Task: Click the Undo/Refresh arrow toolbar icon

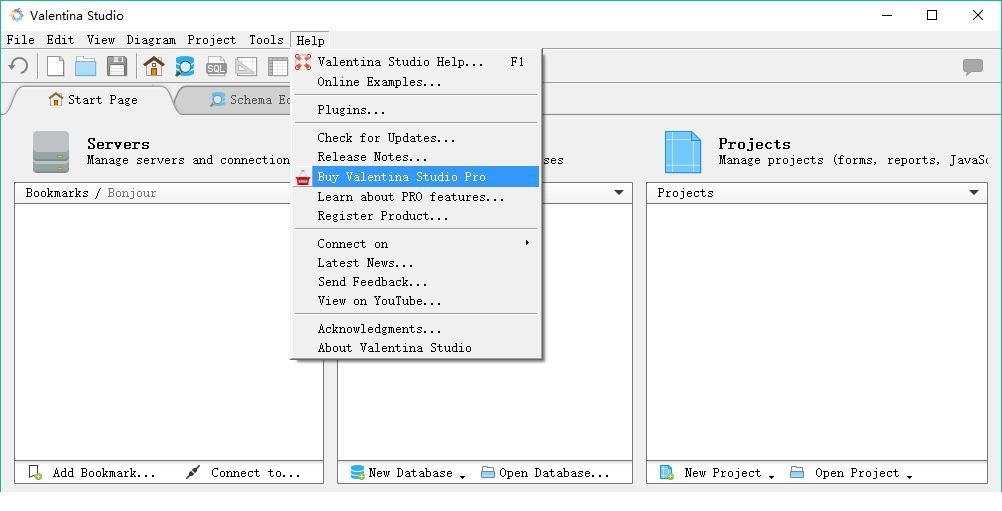Action: point(18,67)
